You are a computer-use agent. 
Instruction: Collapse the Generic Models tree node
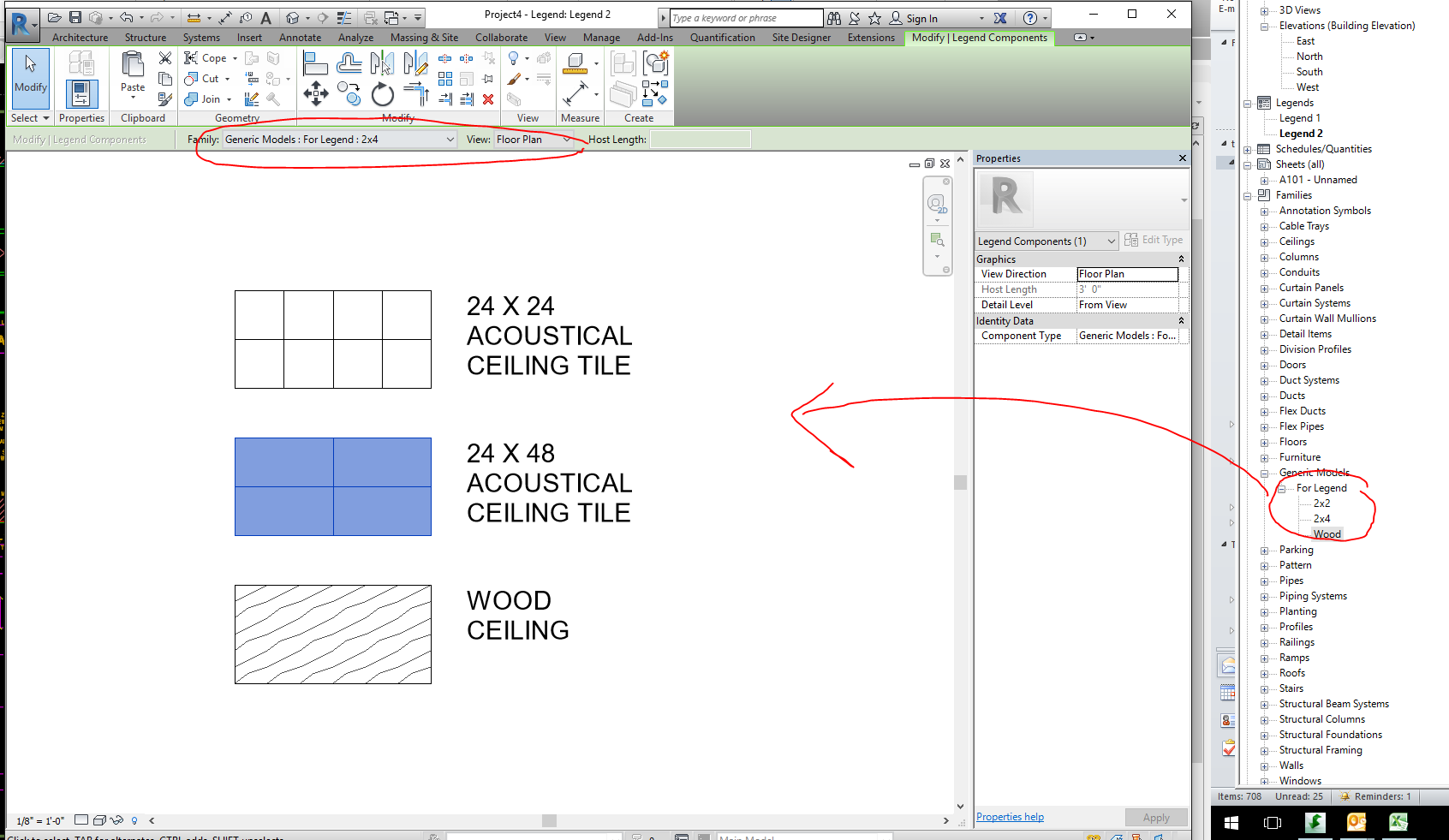[x=1264, y=474]
